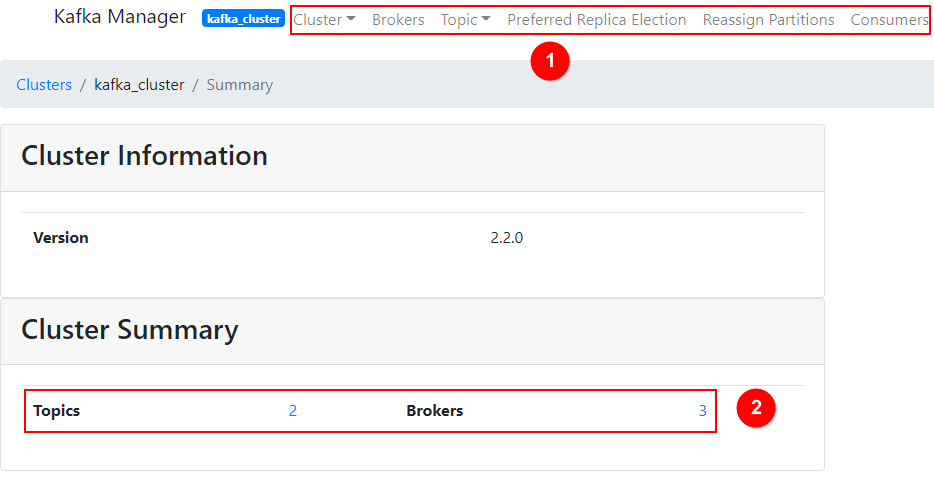934x479 pixels.
Task: Open the Topics count link showing 2
Action: pyautogui.click(x=293, y=411)
